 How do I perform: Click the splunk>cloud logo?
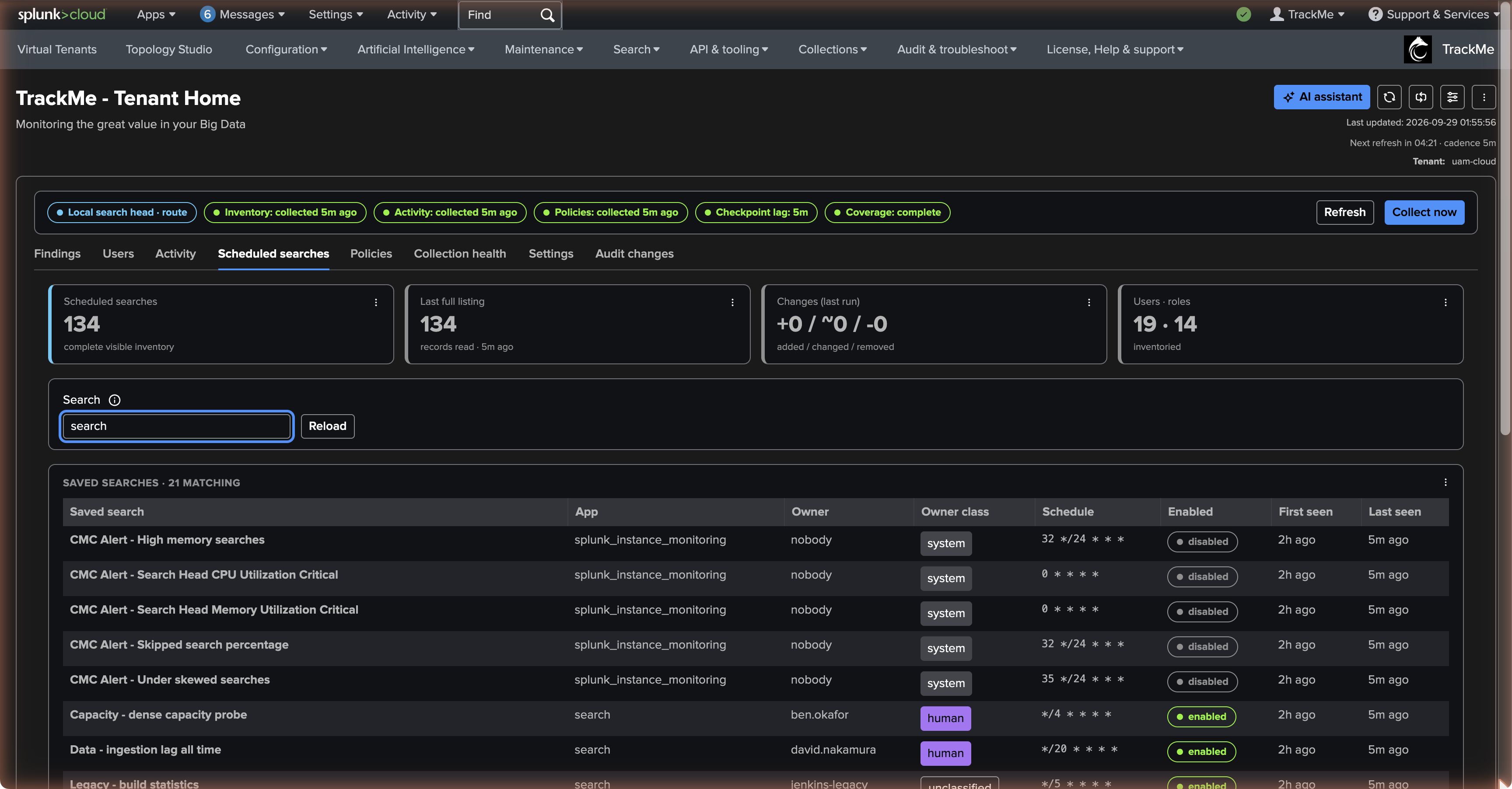pyautogui.click(x=62, y=15)
